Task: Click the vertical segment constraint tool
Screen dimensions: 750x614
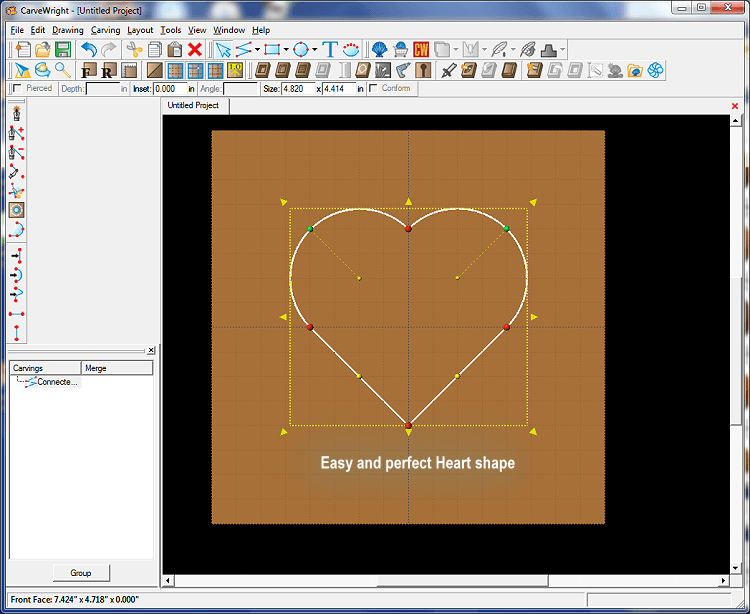Action: coord(16,332)
